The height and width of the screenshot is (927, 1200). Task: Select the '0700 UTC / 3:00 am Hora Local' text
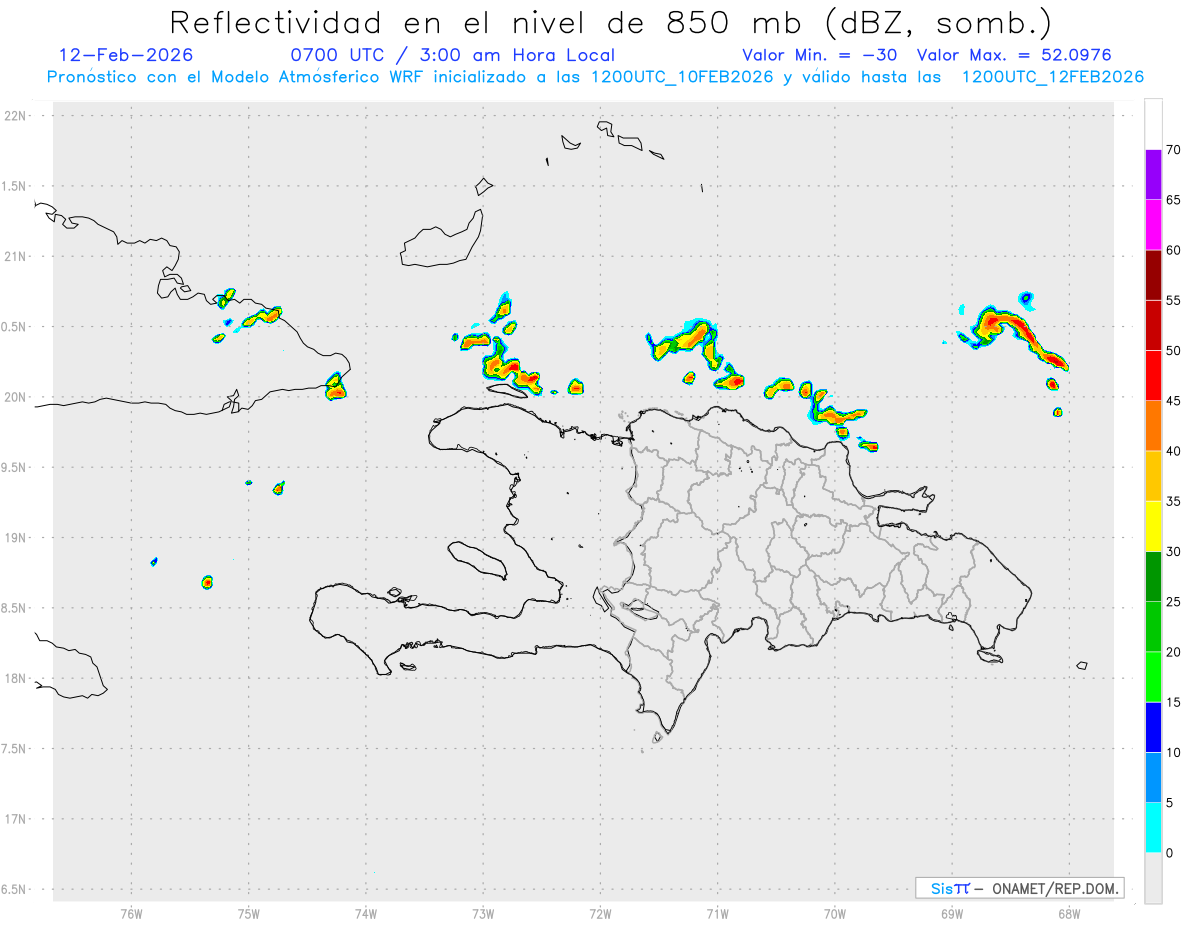(x=453, y=55)
